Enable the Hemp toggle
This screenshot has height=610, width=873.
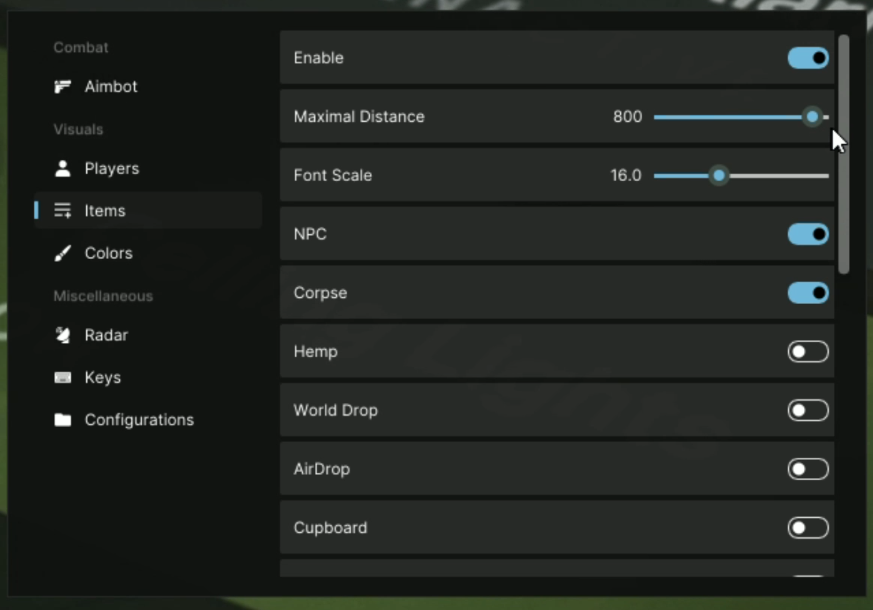(x=808, y=352)
